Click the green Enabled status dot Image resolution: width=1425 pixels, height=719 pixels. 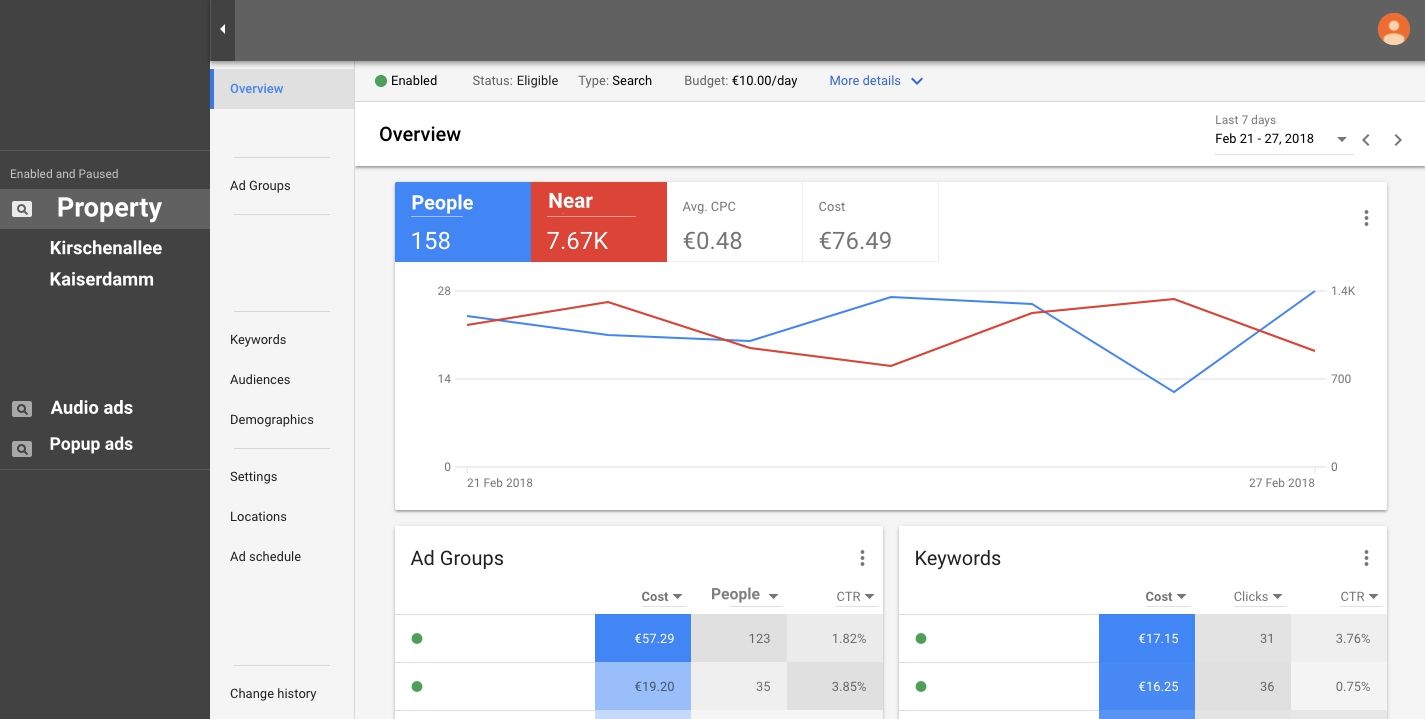pos(381,81)
